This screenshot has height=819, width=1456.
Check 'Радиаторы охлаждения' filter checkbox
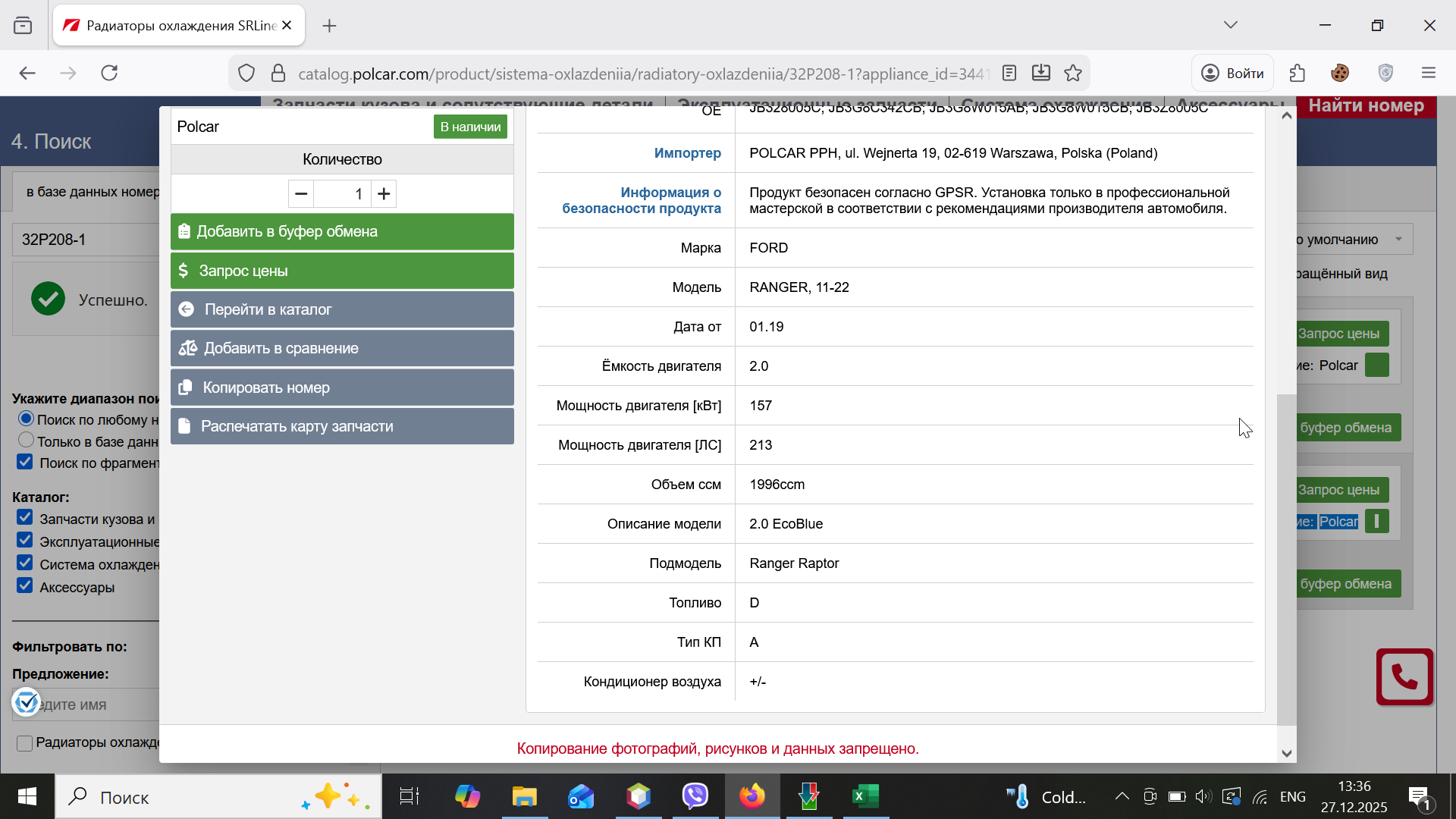click(25, 743)
